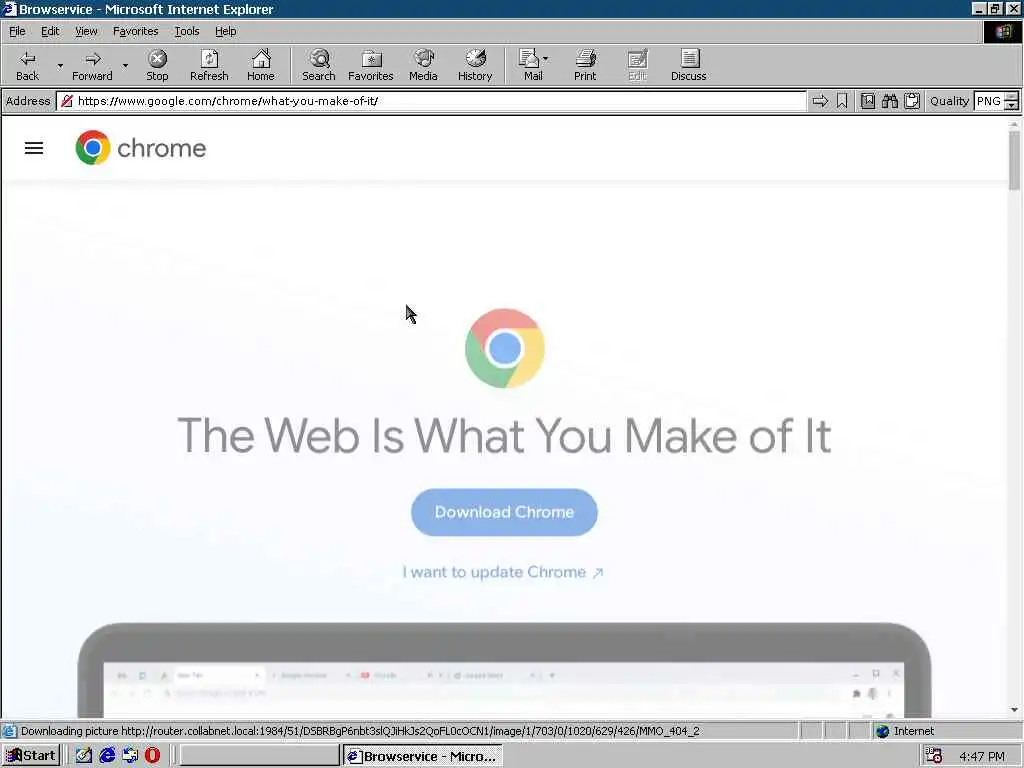Click I want to update Chrome link
The width and height of the screenshot is (1024, 768).
tap(503, 572)
